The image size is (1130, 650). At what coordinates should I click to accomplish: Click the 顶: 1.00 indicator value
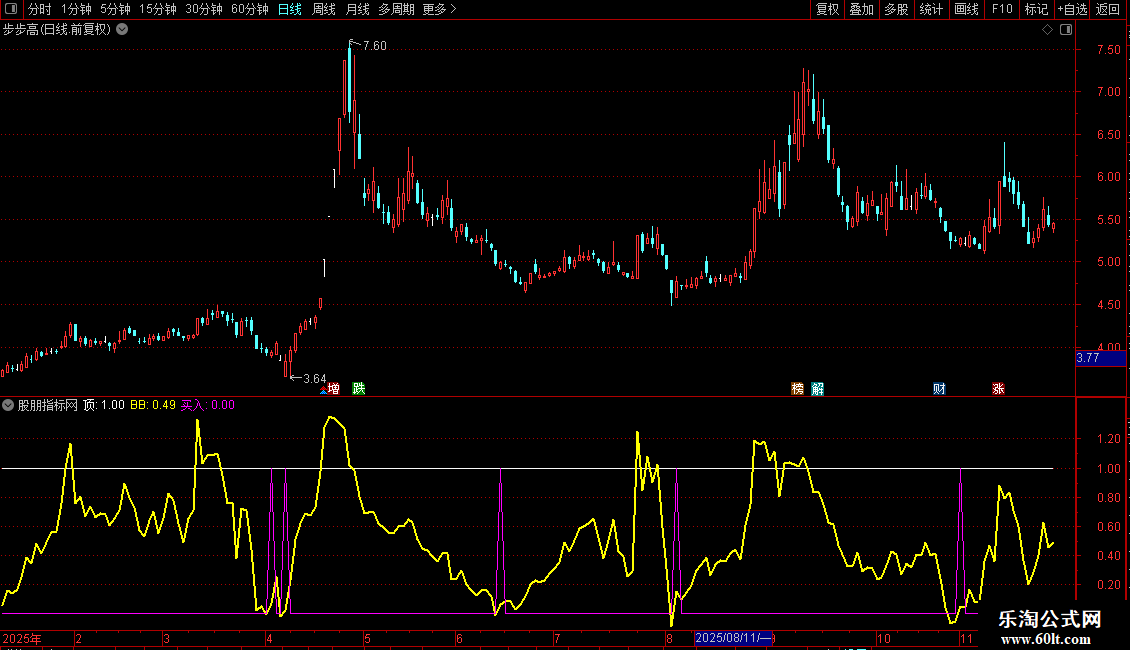pos(104,405)
